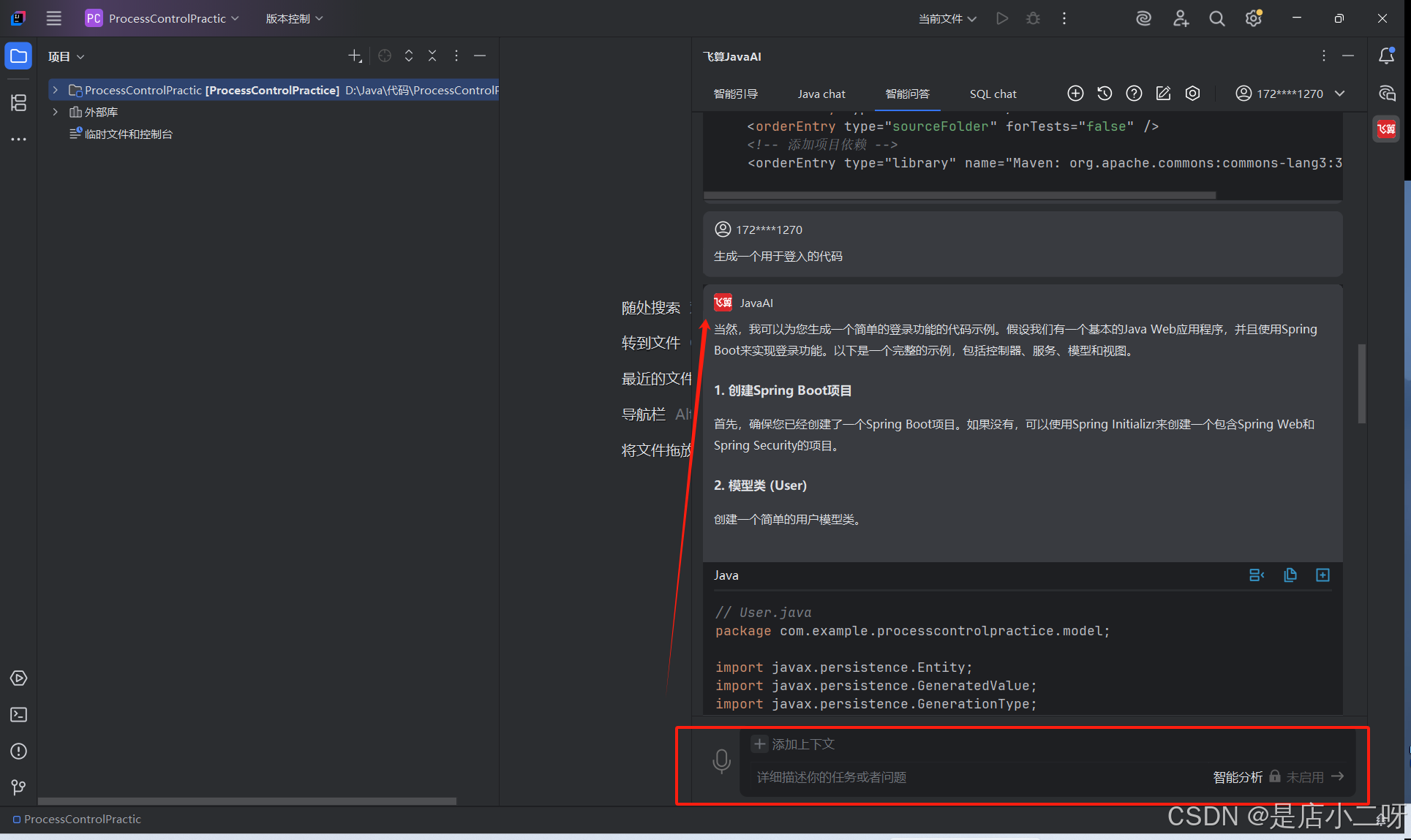Open Search Everywhere magnifier icon
Image resolution: width=1411 pixels, height=840 pixels.
1217,18
